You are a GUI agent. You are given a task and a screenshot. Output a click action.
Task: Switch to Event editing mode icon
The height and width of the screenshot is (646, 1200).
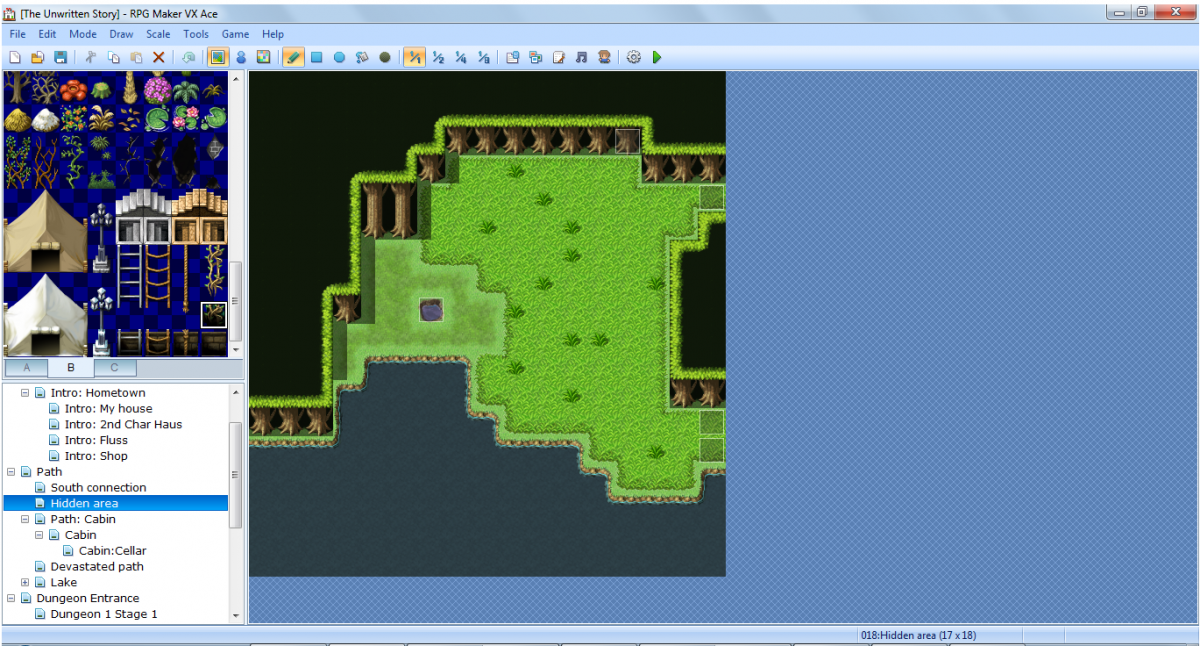click(241, 57)
